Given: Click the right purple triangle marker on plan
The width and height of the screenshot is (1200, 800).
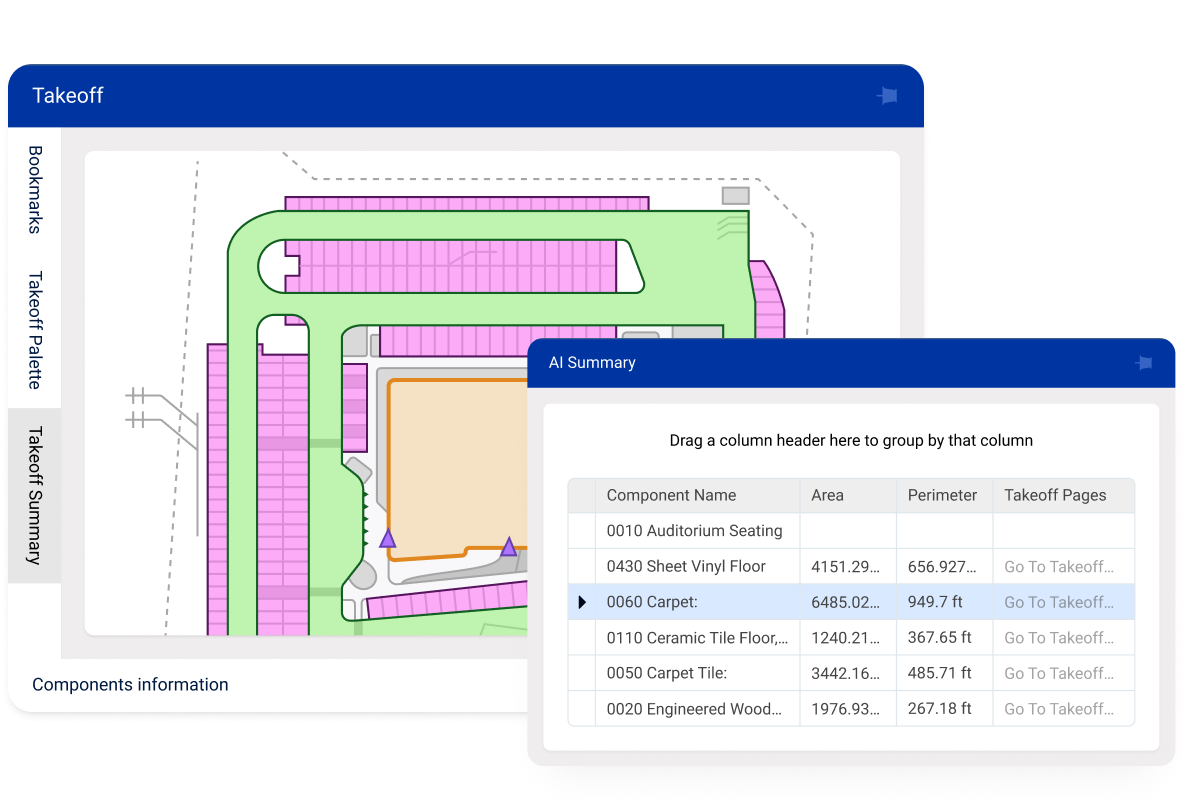Looking at the screenshot, I should click(509, 547).
